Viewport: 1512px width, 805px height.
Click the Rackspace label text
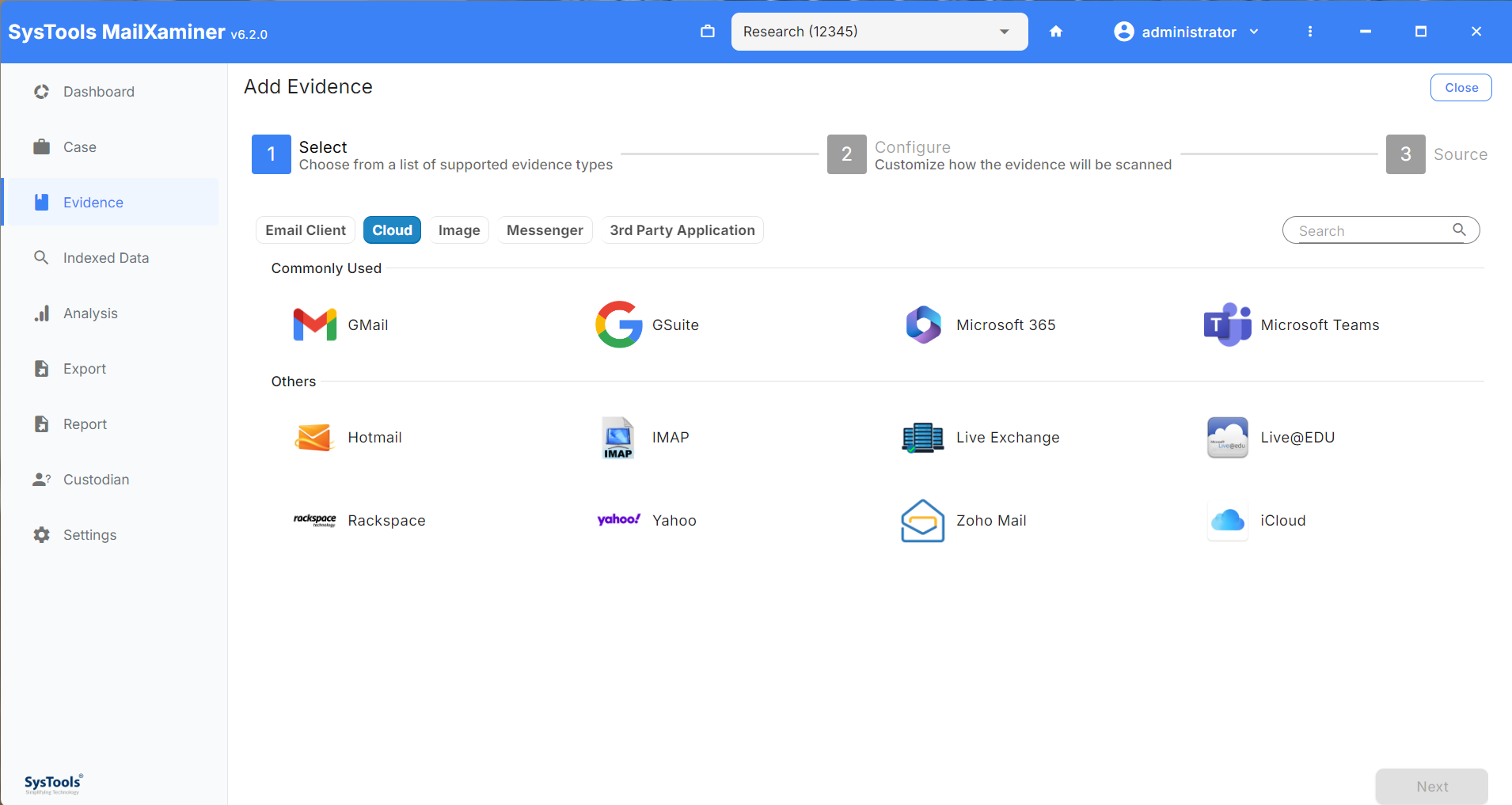386,521
